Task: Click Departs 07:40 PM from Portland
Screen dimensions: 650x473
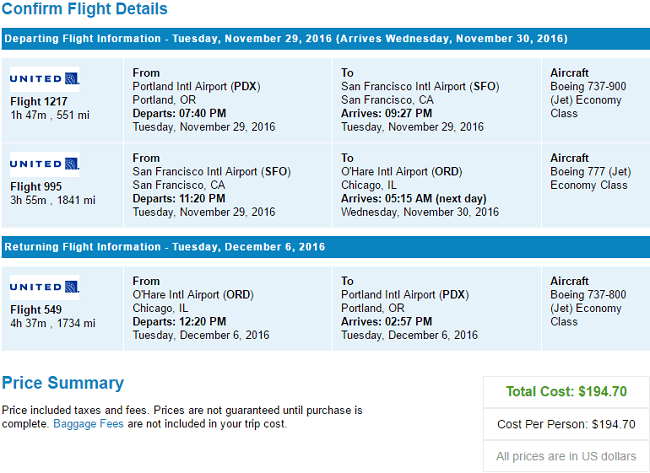Action: 179,113
